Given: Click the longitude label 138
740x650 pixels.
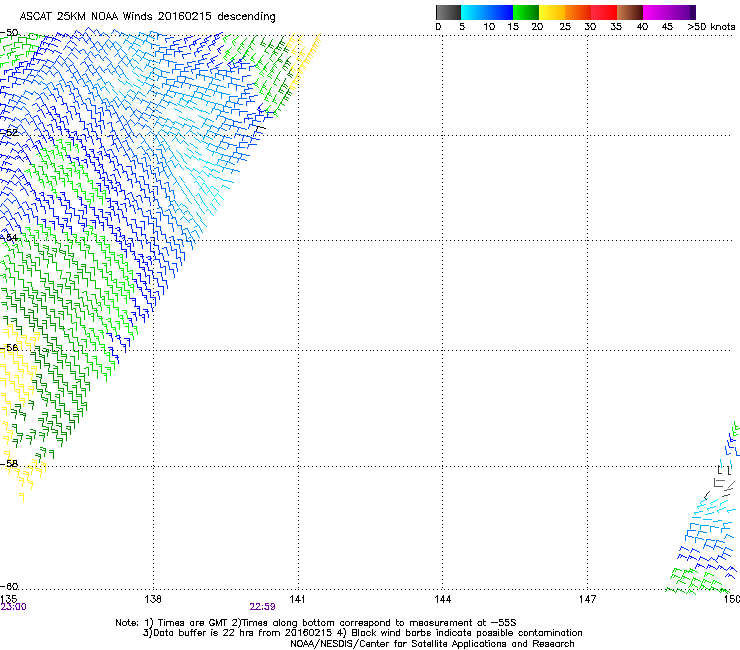Looking at the screenshot, I should coord(153,599).
